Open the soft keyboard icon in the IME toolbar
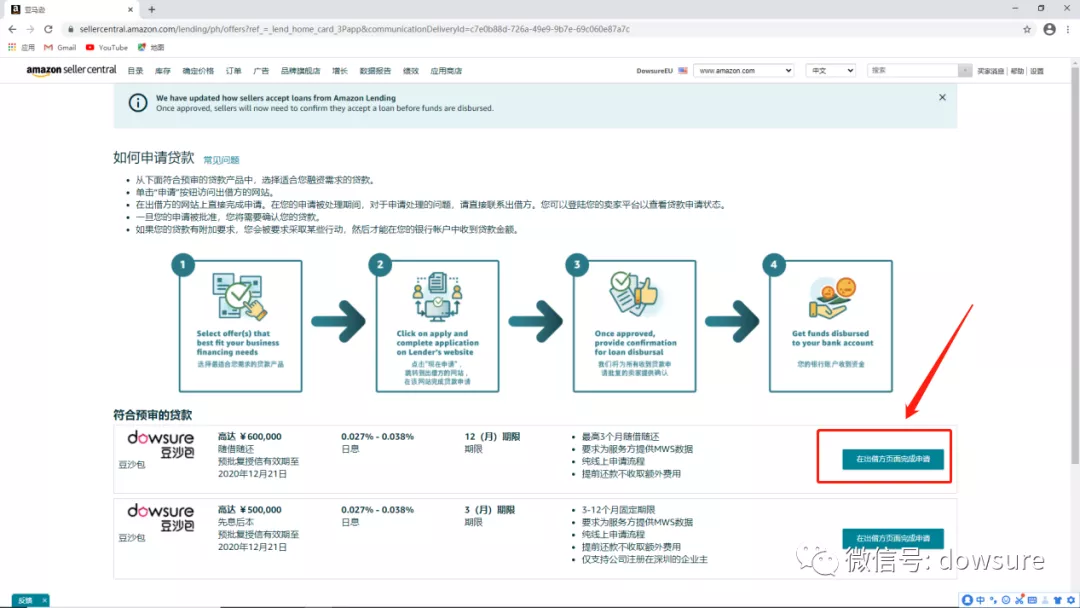Image resolution: width=1080 pixels, height=608 pixels. [1033, 600]
